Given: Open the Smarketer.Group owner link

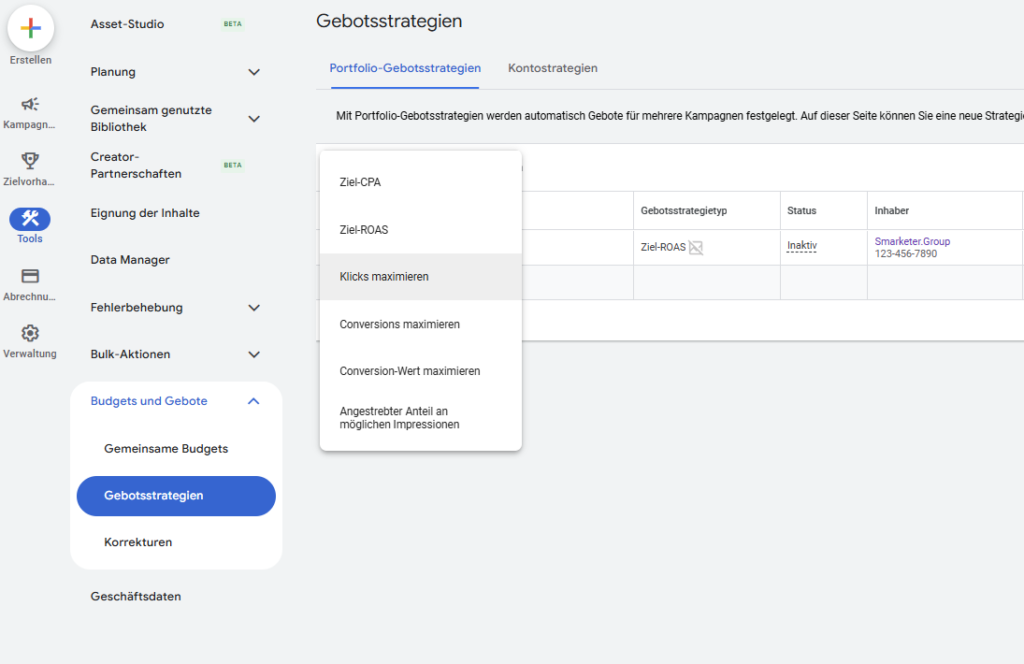Looking at the screenshot, I should pyautogui.click(x=912, y=240).
